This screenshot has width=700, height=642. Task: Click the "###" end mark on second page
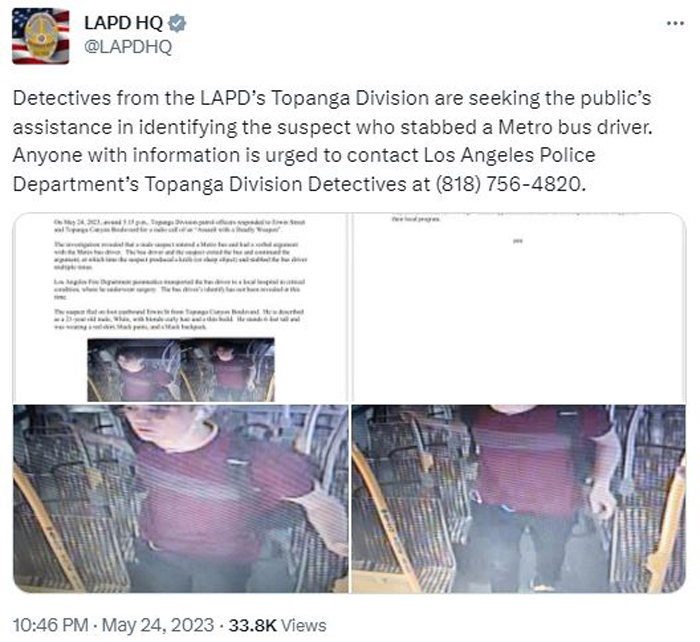[x=518, y=241]
